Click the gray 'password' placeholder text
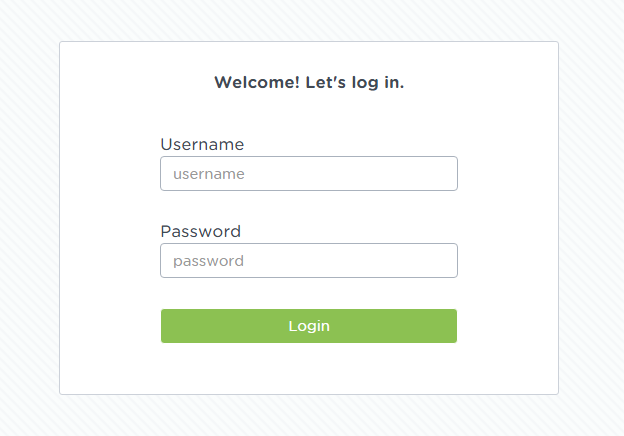The height and width of the screenshot is (436, 624). pyautogui.click(x=208, y=262)
